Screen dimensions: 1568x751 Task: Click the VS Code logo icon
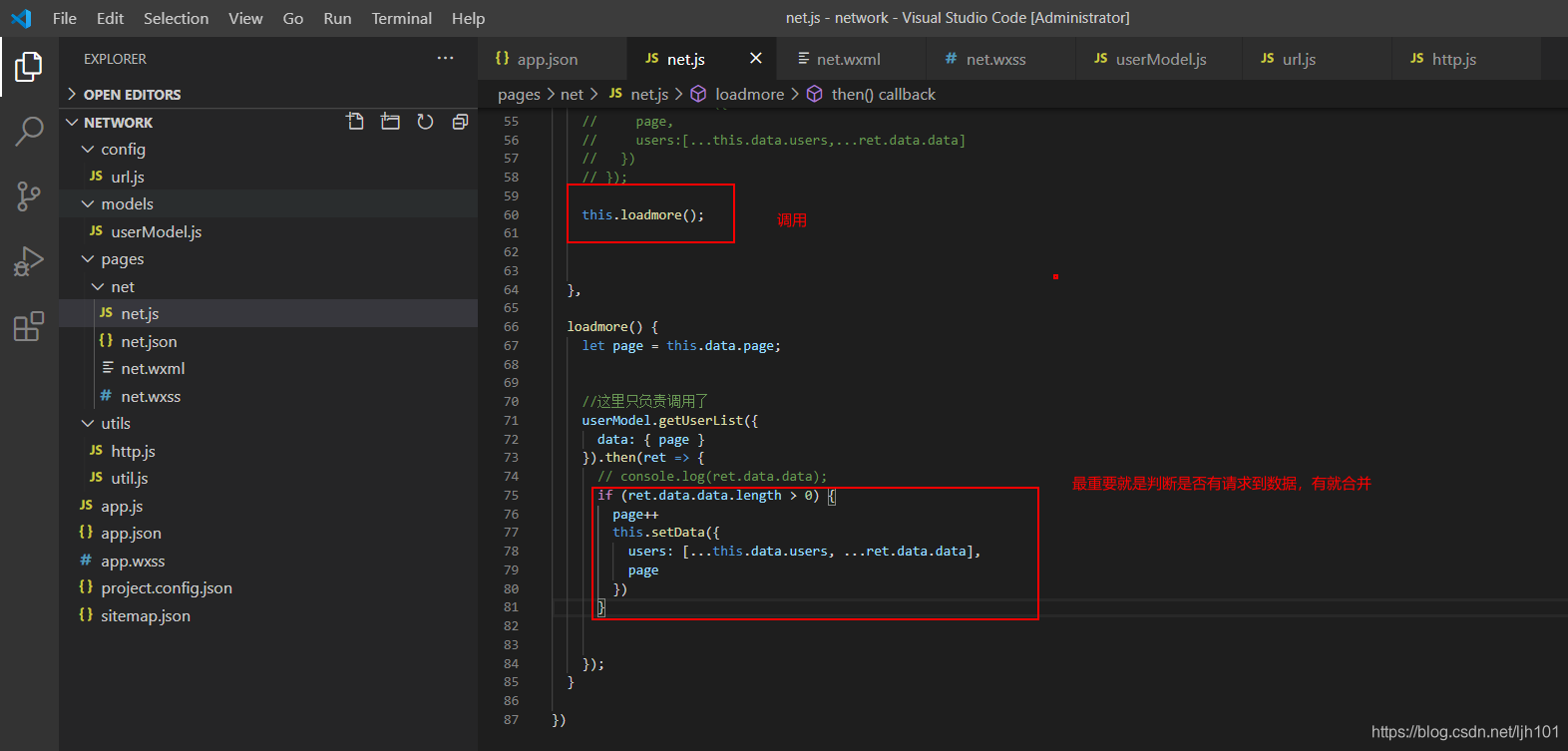click(21, 18)
